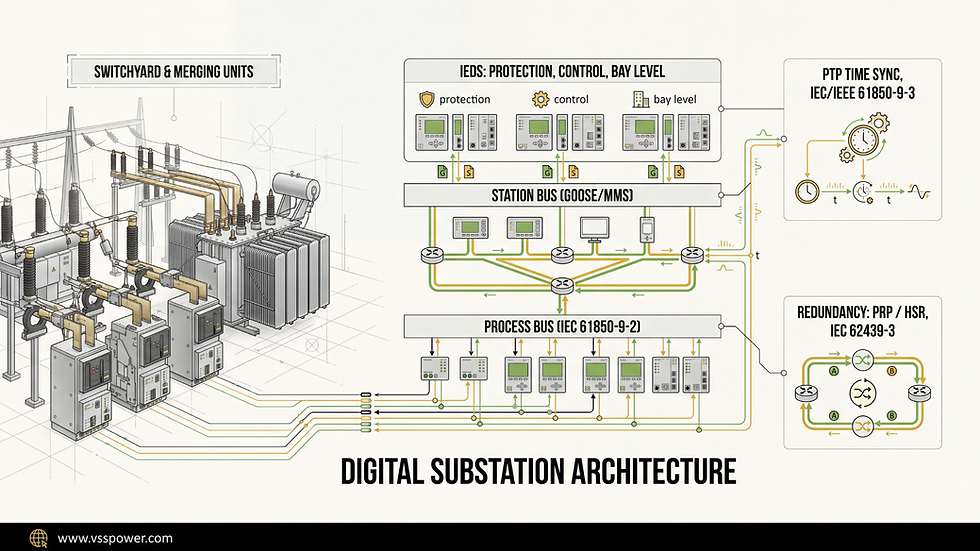Click the 'protection' label text

pos(464,99)
